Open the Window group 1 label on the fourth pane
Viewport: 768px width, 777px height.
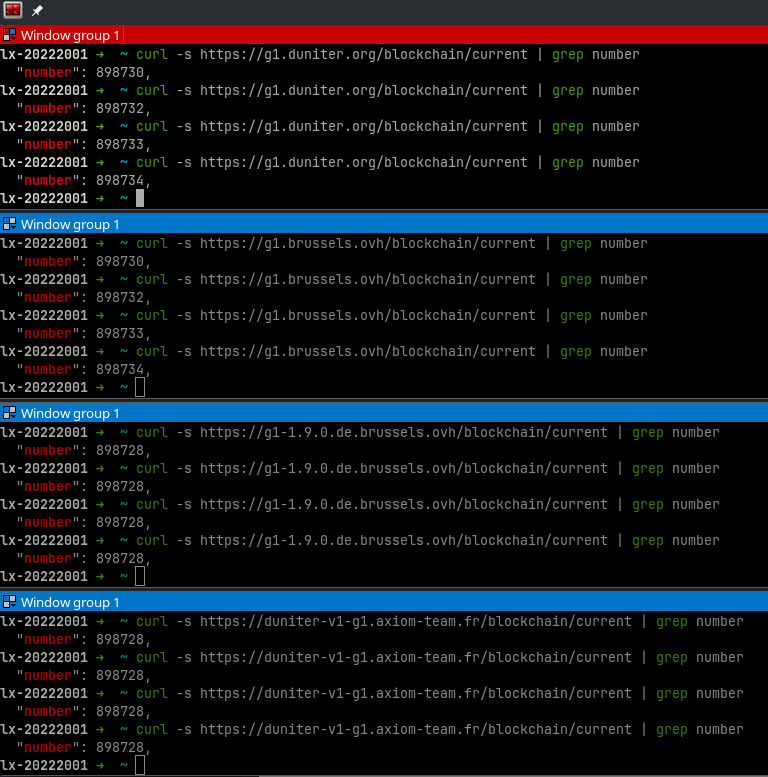69,602
